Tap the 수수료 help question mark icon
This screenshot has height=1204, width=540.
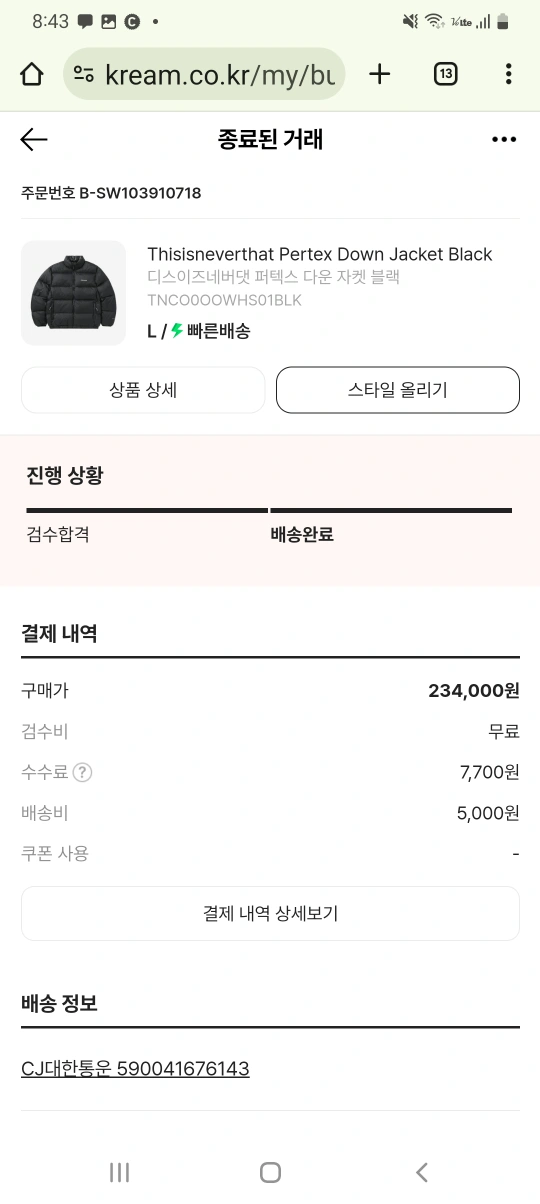click(83, 772)
